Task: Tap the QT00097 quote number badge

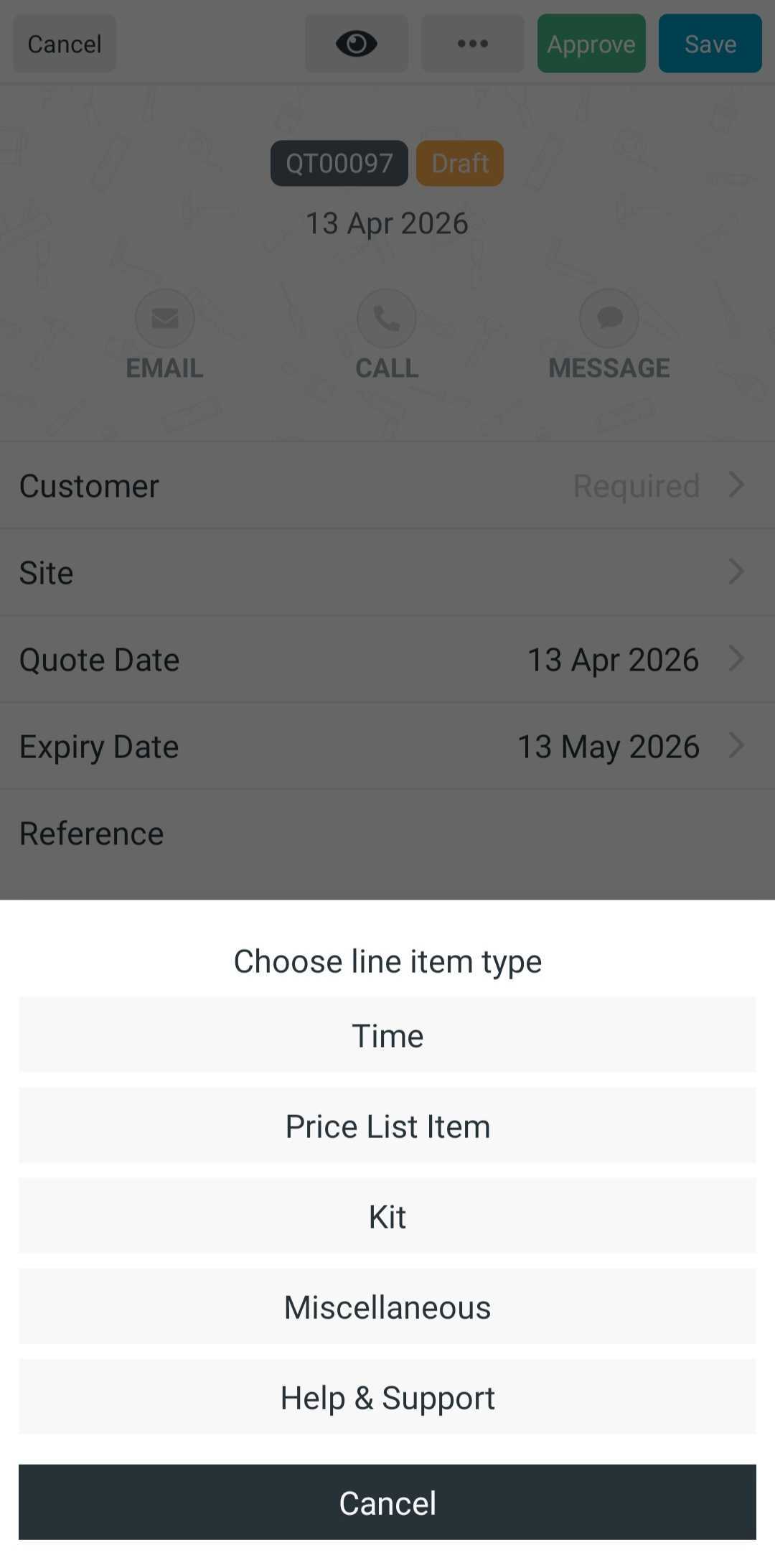Action: coord(339,164)
